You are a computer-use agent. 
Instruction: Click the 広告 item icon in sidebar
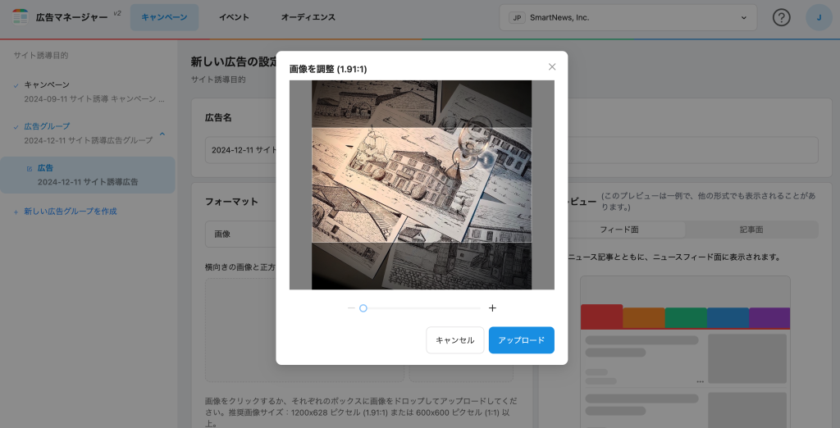(29, 168)
